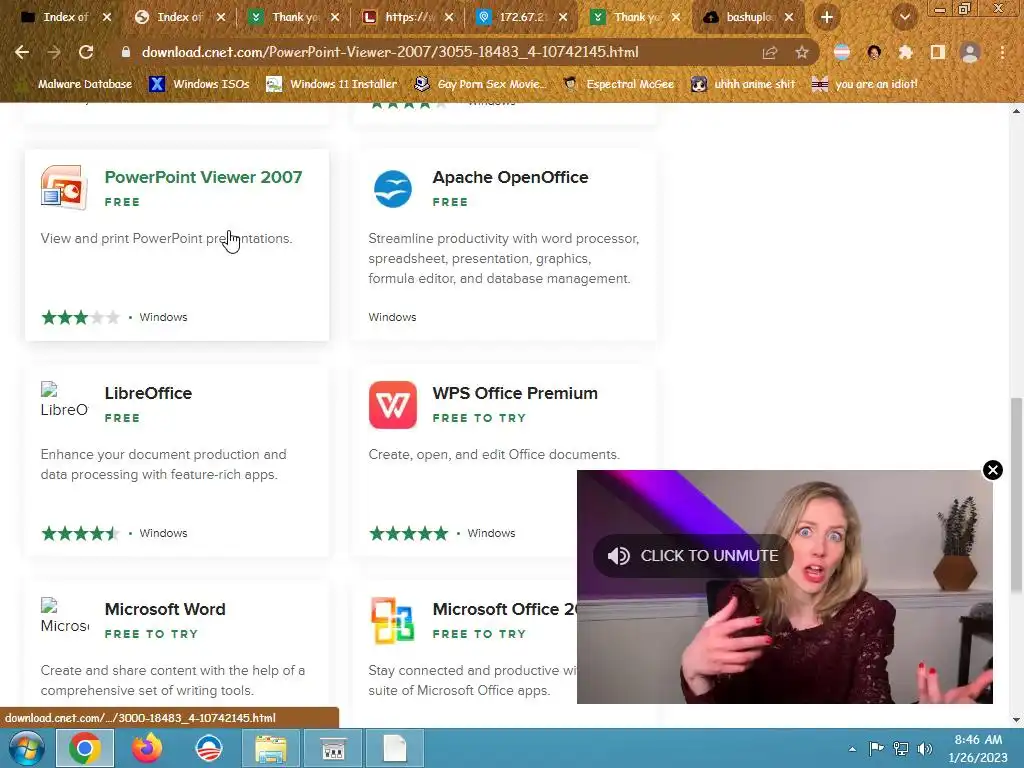This screenshot has height=768, width=1024.
Task: Open Windows Explorer from taskbar
Action: (x=271, y=748)
